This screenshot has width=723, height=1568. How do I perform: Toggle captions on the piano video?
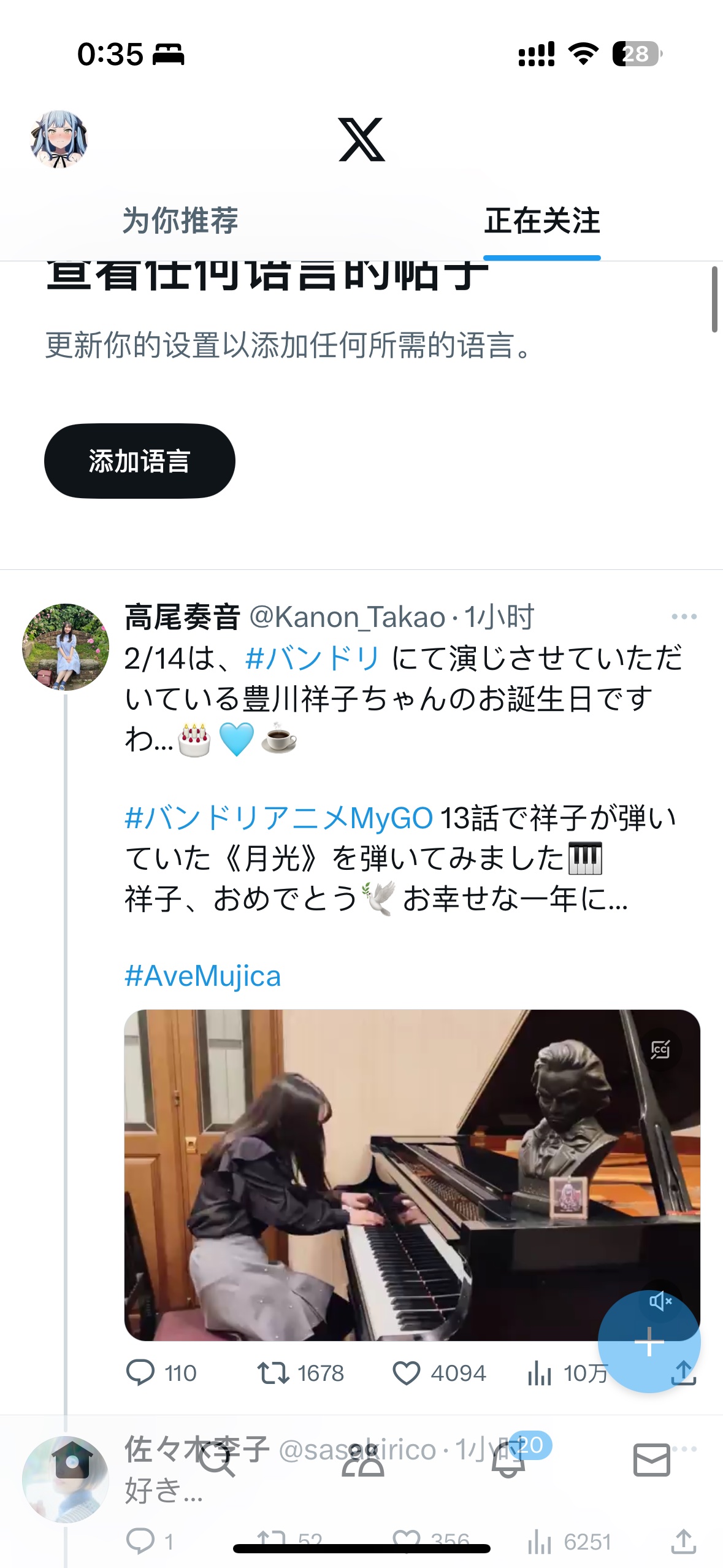coord(660,1050)
